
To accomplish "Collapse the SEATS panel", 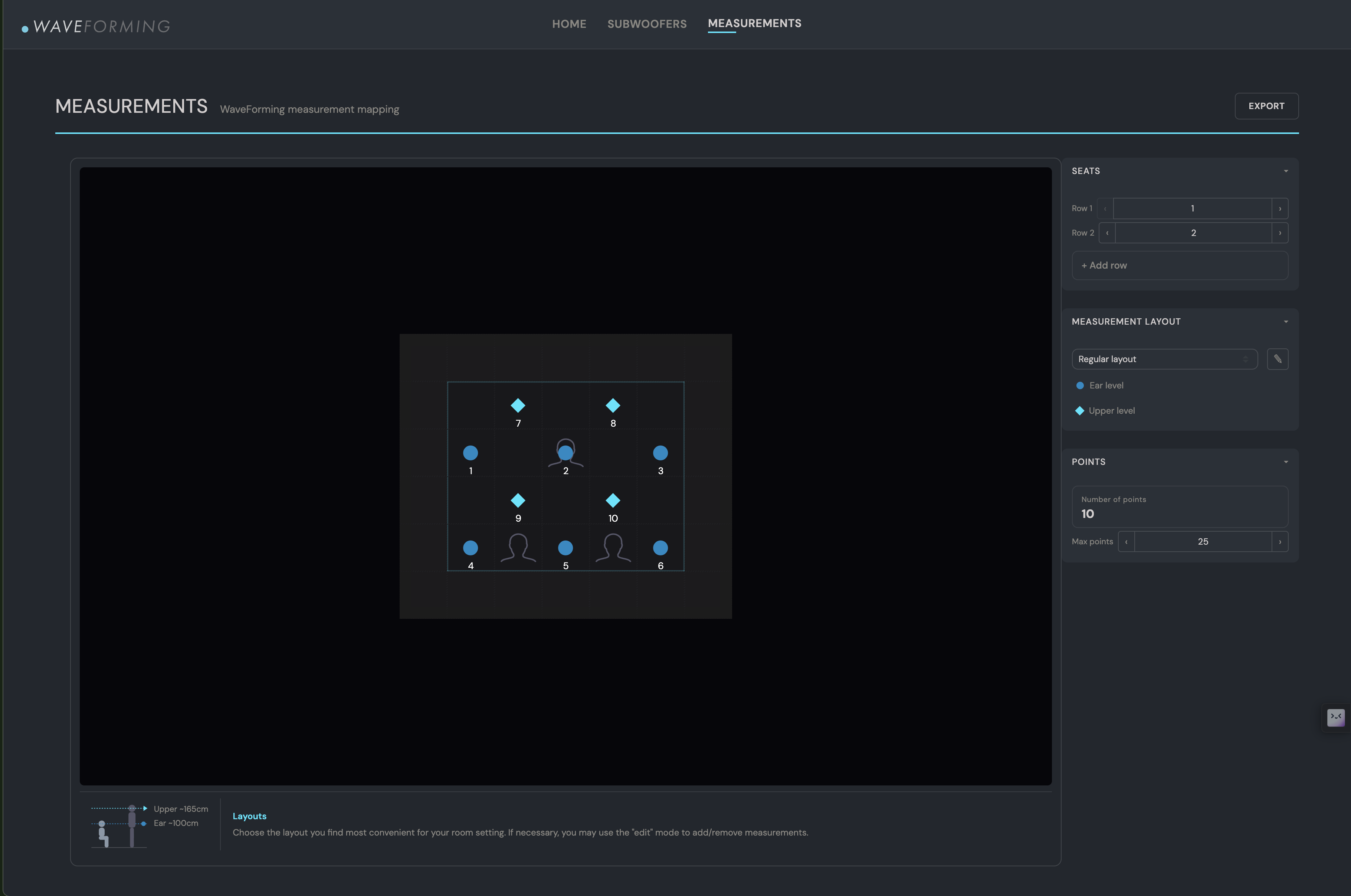I will point(1286,171).
